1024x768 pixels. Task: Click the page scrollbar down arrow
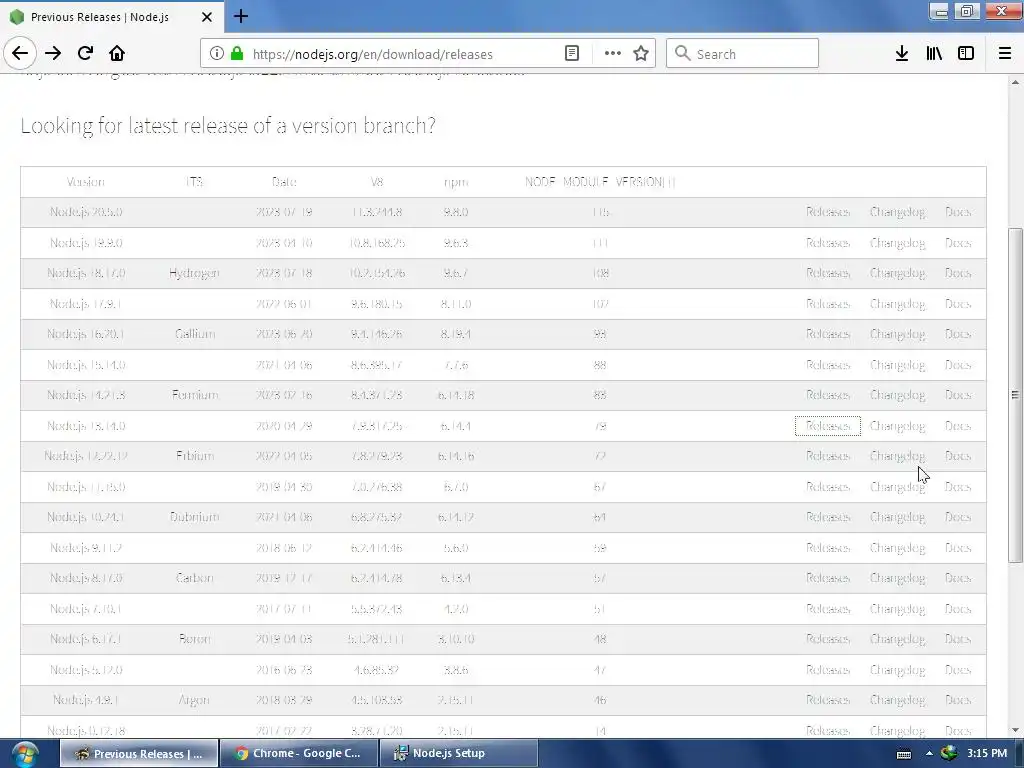1015,729
